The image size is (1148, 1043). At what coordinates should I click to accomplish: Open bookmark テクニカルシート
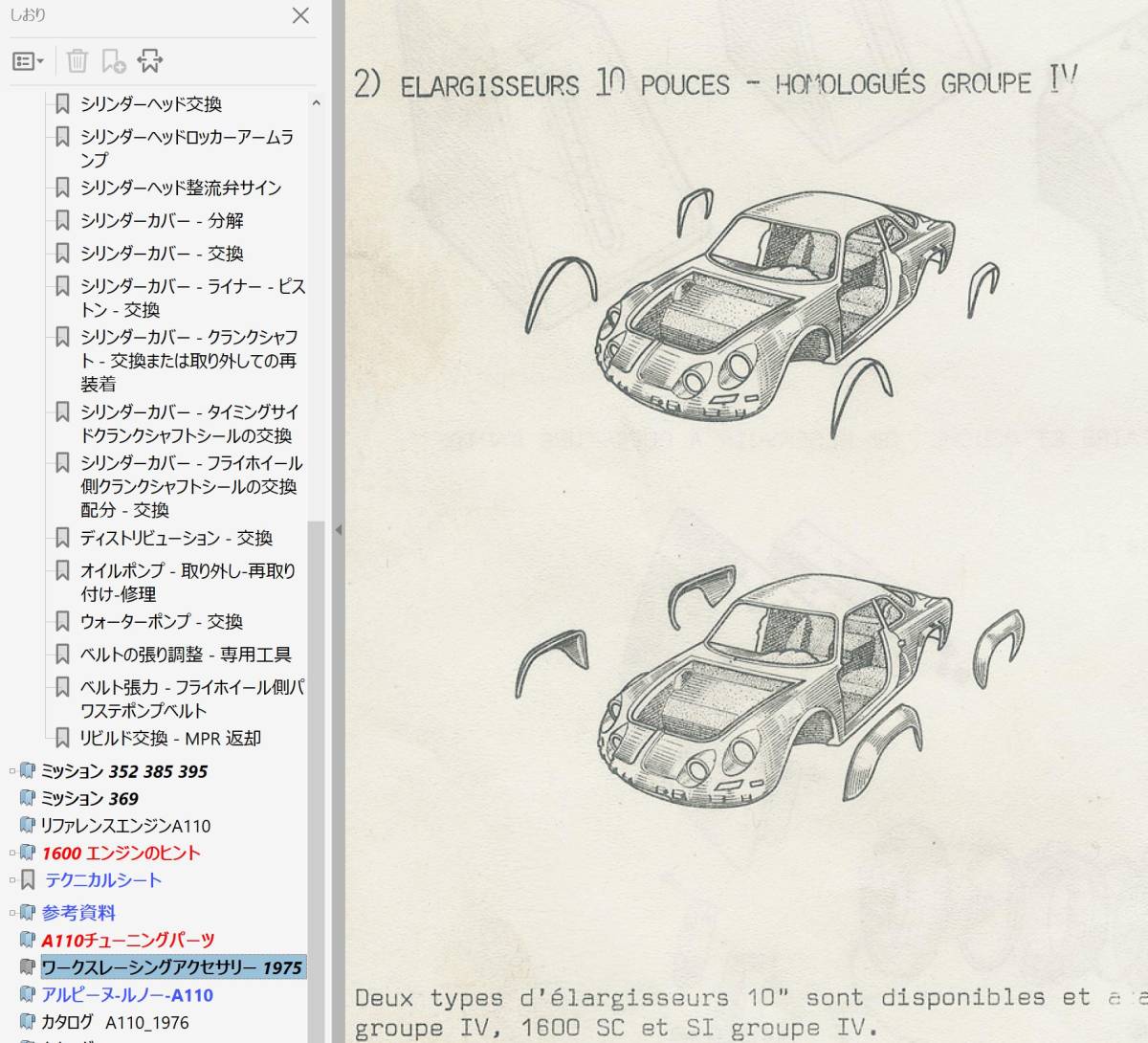coord(103,880)
